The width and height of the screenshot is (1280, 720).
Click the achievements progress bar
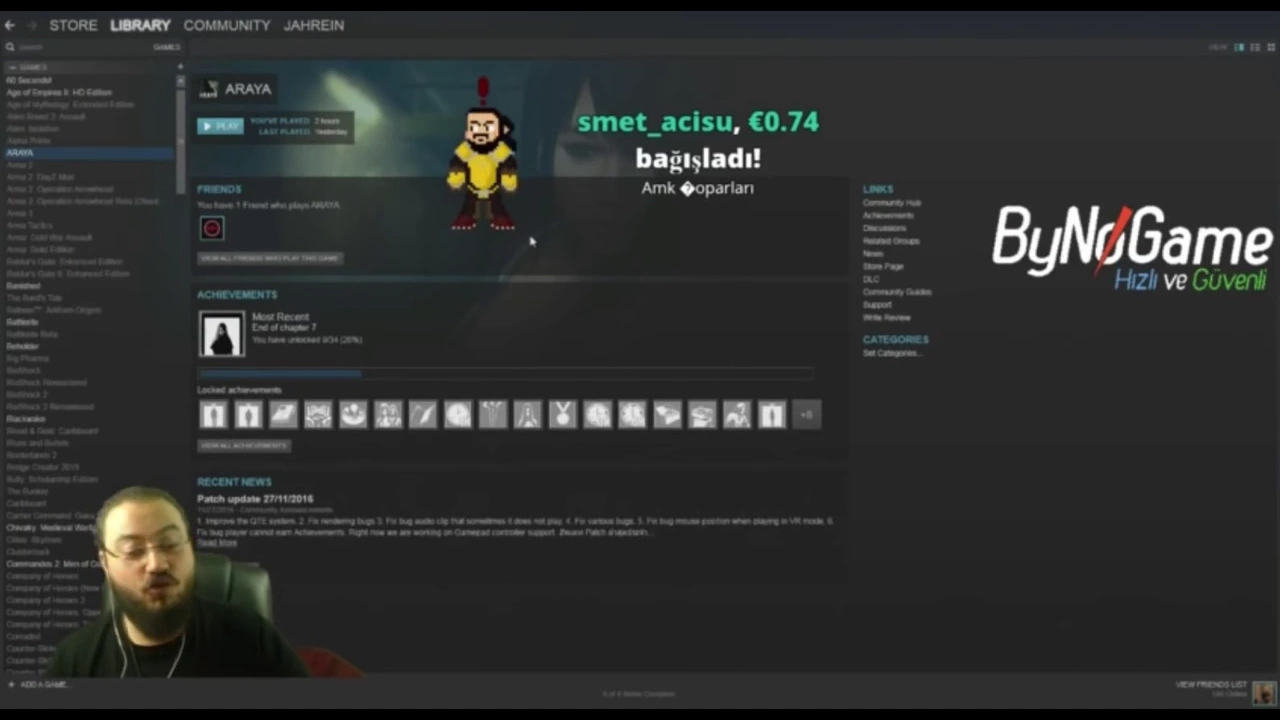pos(505,374)
